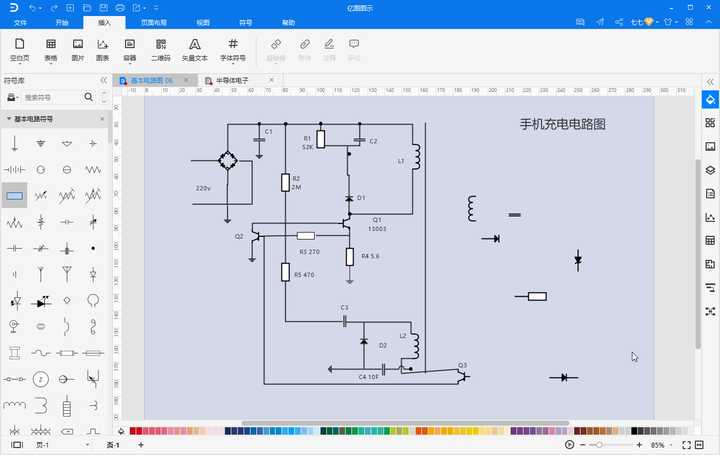Click the hyperlink chain icon in ribbon
This screenshot has width=720, height=455.
coord(276,45)
